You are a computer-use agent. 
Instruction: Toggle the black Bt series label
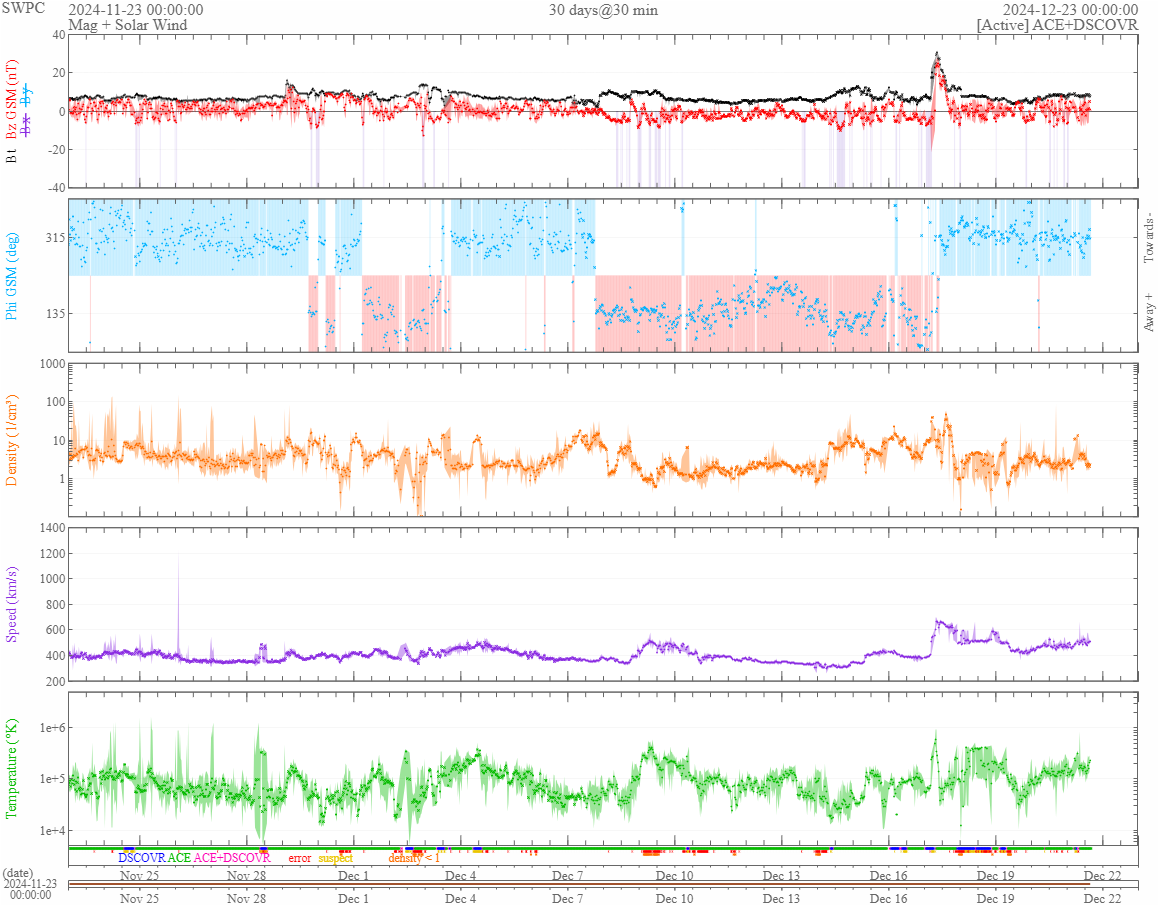point(12,156)
